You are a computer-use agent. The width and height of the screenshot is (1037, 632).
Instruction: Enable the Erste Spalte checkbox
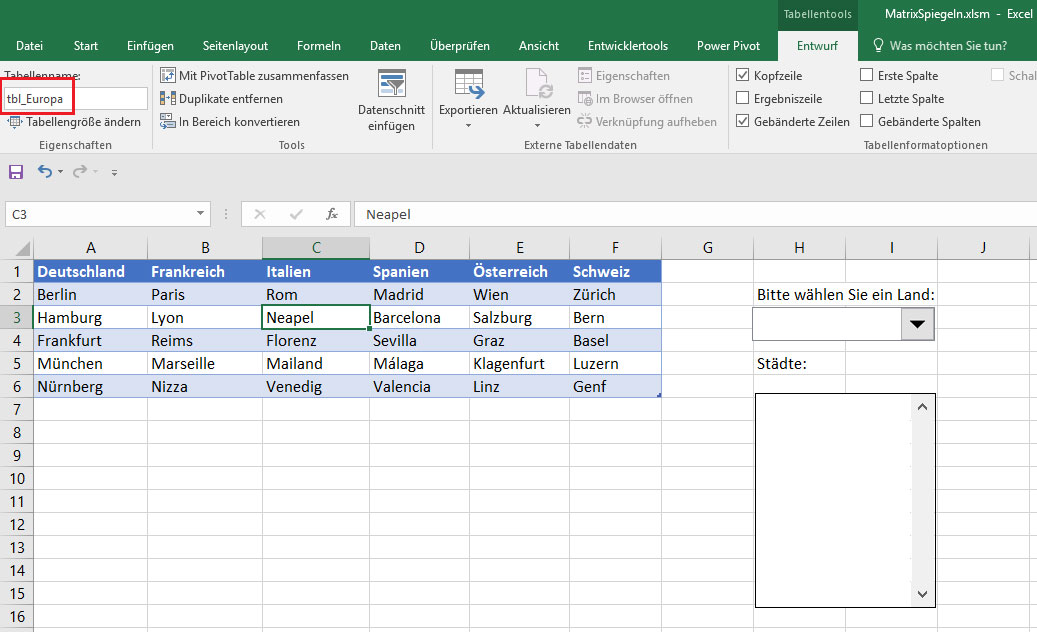(x=866, y=75)
